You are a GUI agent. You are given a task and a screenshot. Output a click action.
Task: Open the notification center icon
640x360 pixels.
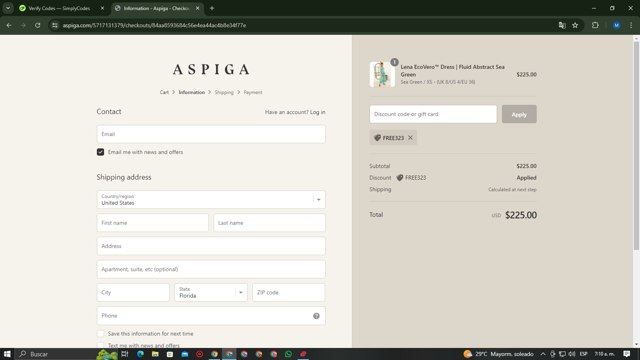pyautogui.click(x=627, y=354)
